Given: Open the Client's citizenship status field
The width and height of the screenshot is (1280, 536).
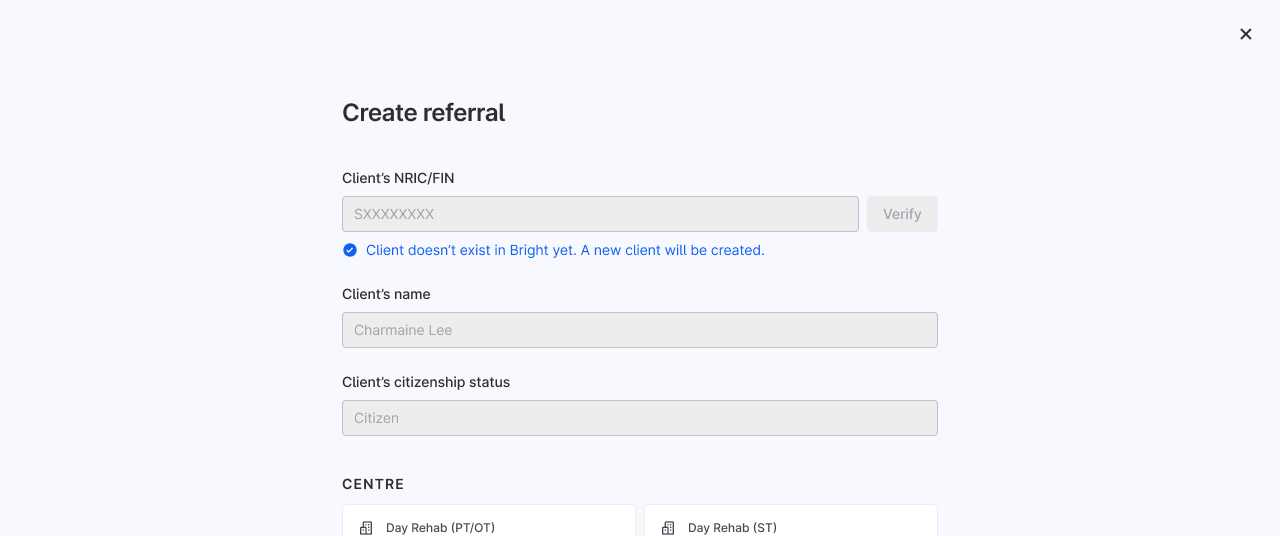Looking at the screenshot, I should point(640,418).
